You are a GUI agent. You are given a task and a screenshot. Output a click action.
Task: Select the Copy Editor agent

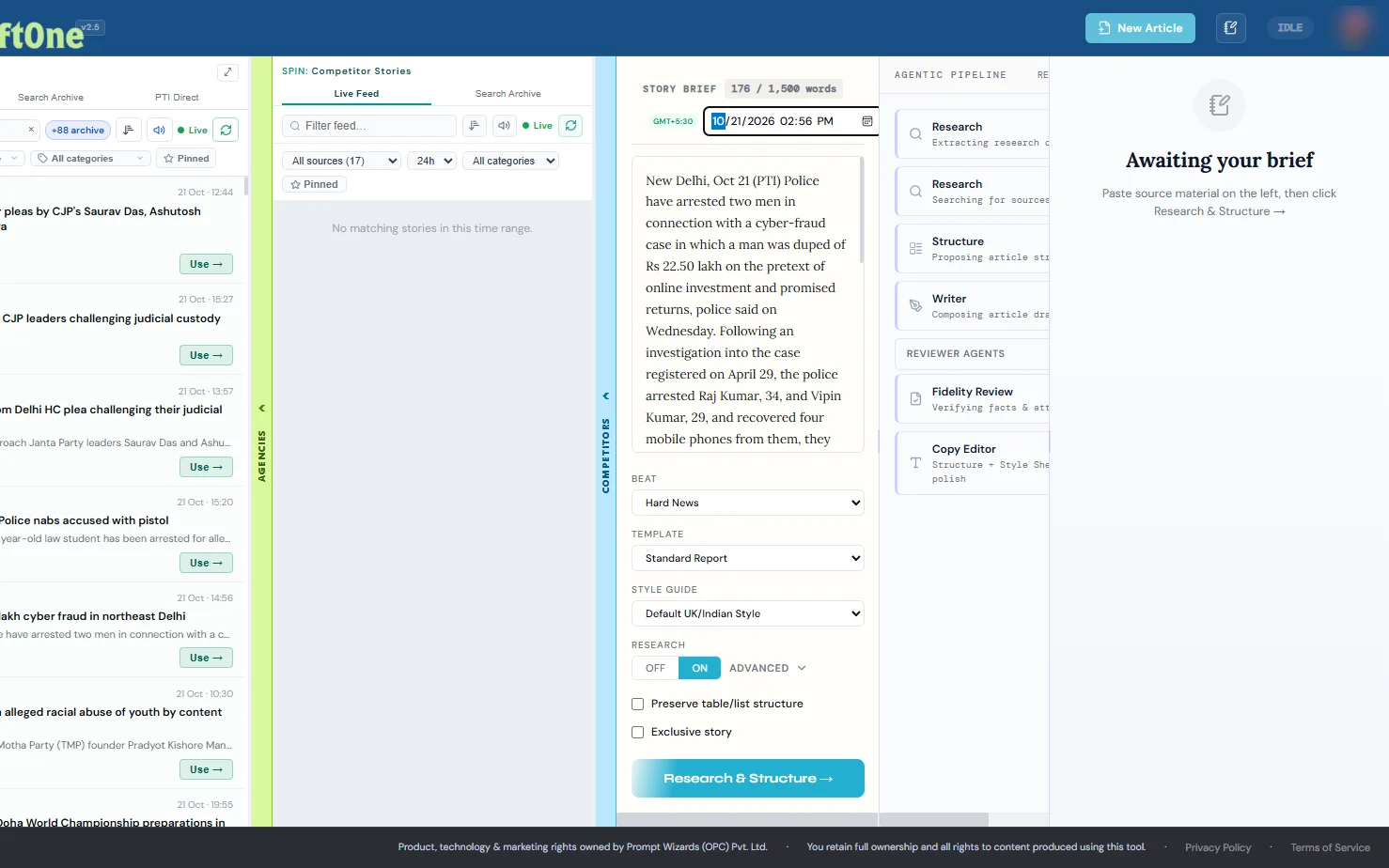tap(972, 463)
